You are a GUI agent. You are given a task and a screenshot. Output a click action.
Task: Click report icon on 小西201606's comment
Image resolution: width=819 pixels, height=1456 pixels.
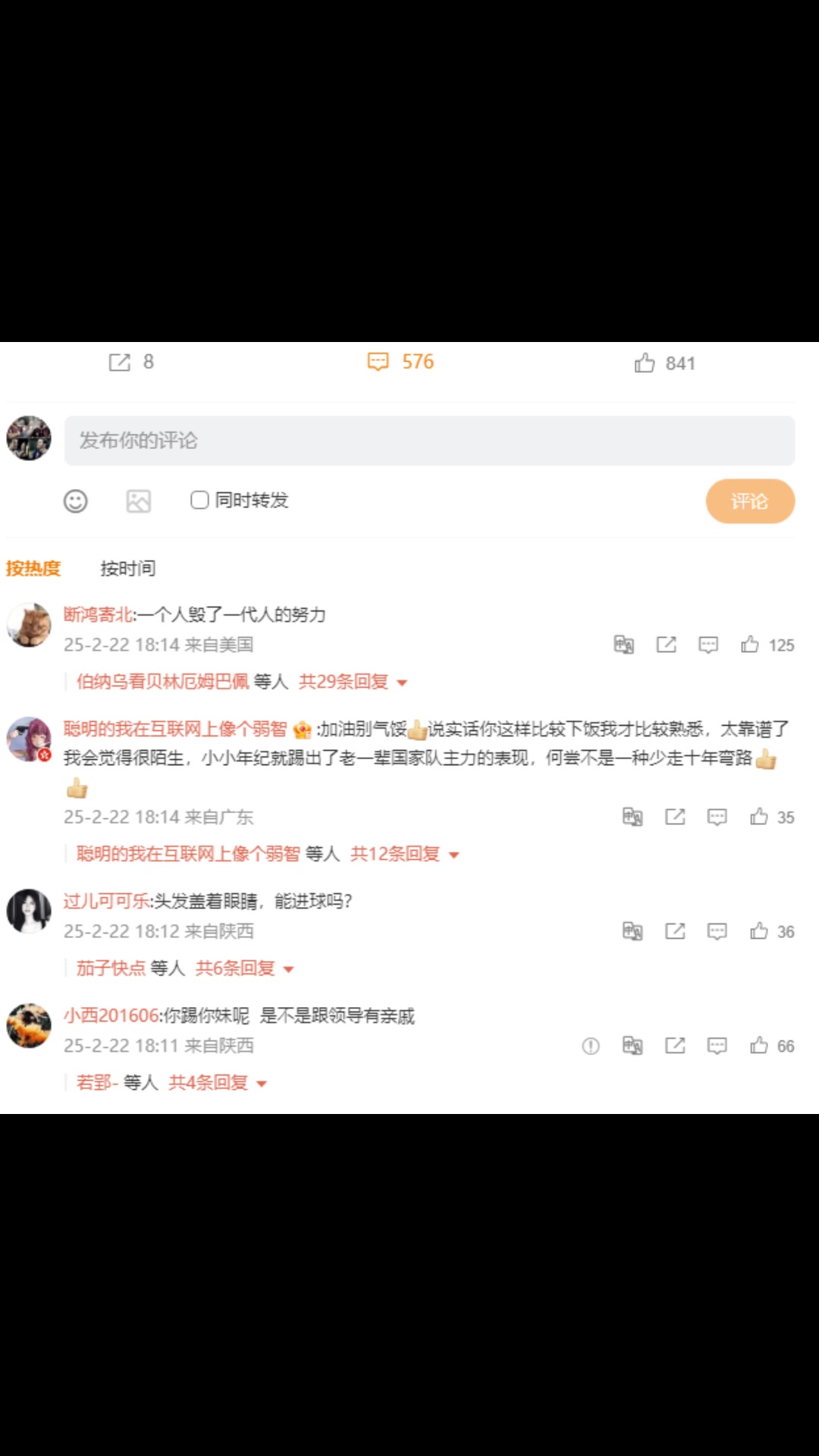pyautogui.click(x=591, y=1046)
